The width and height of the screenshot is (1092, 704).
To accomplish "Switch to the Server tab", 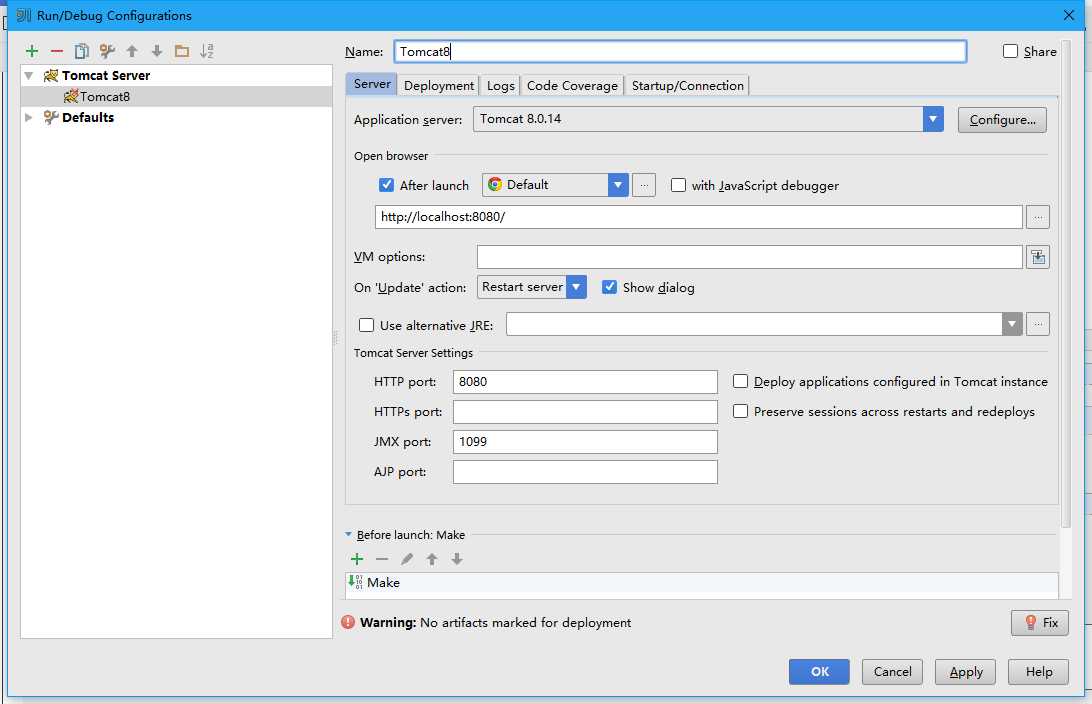I will pyautogui.click(x=371, y=84).
